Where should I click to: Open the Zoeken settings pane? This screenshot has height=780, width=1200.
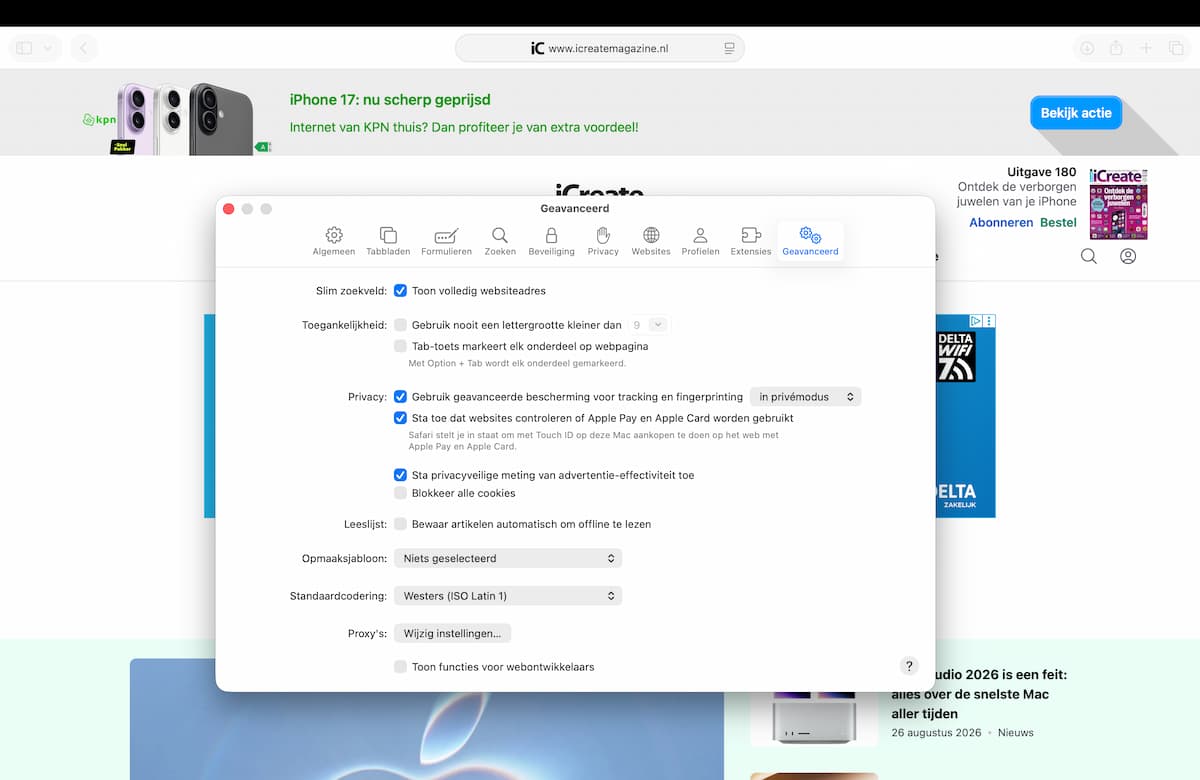pyautogui.click(x=500, y=241)
